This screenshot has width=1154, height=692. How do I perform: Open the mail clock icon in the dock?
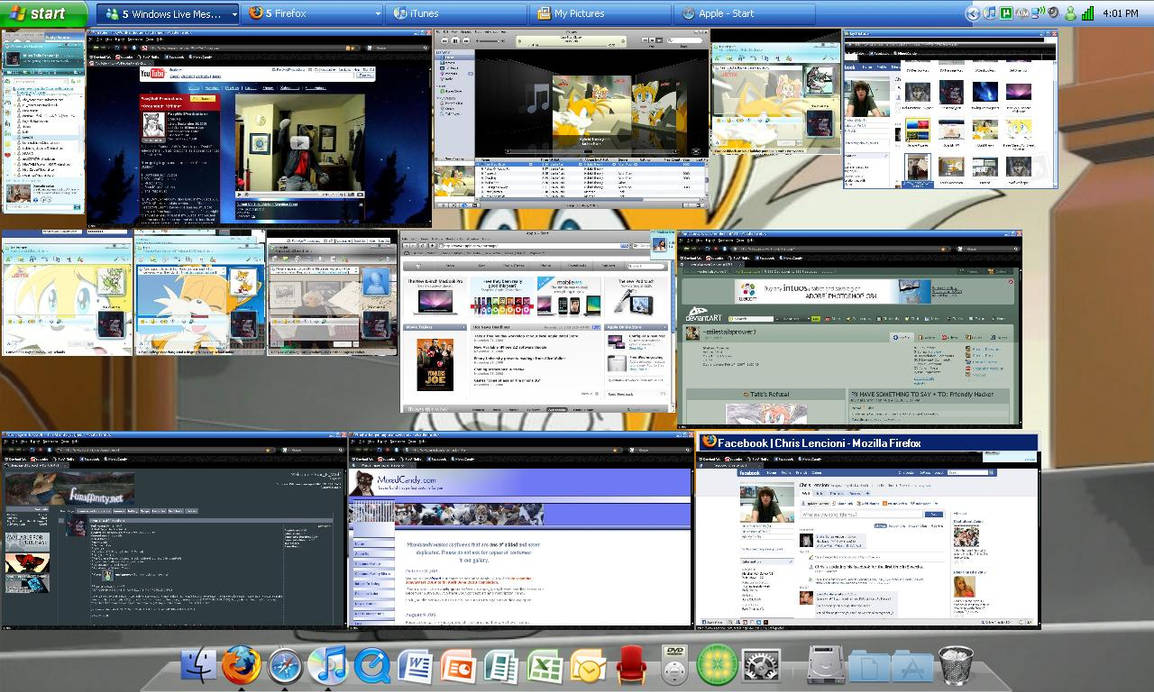pyautogui.click(x=588, y=665)
